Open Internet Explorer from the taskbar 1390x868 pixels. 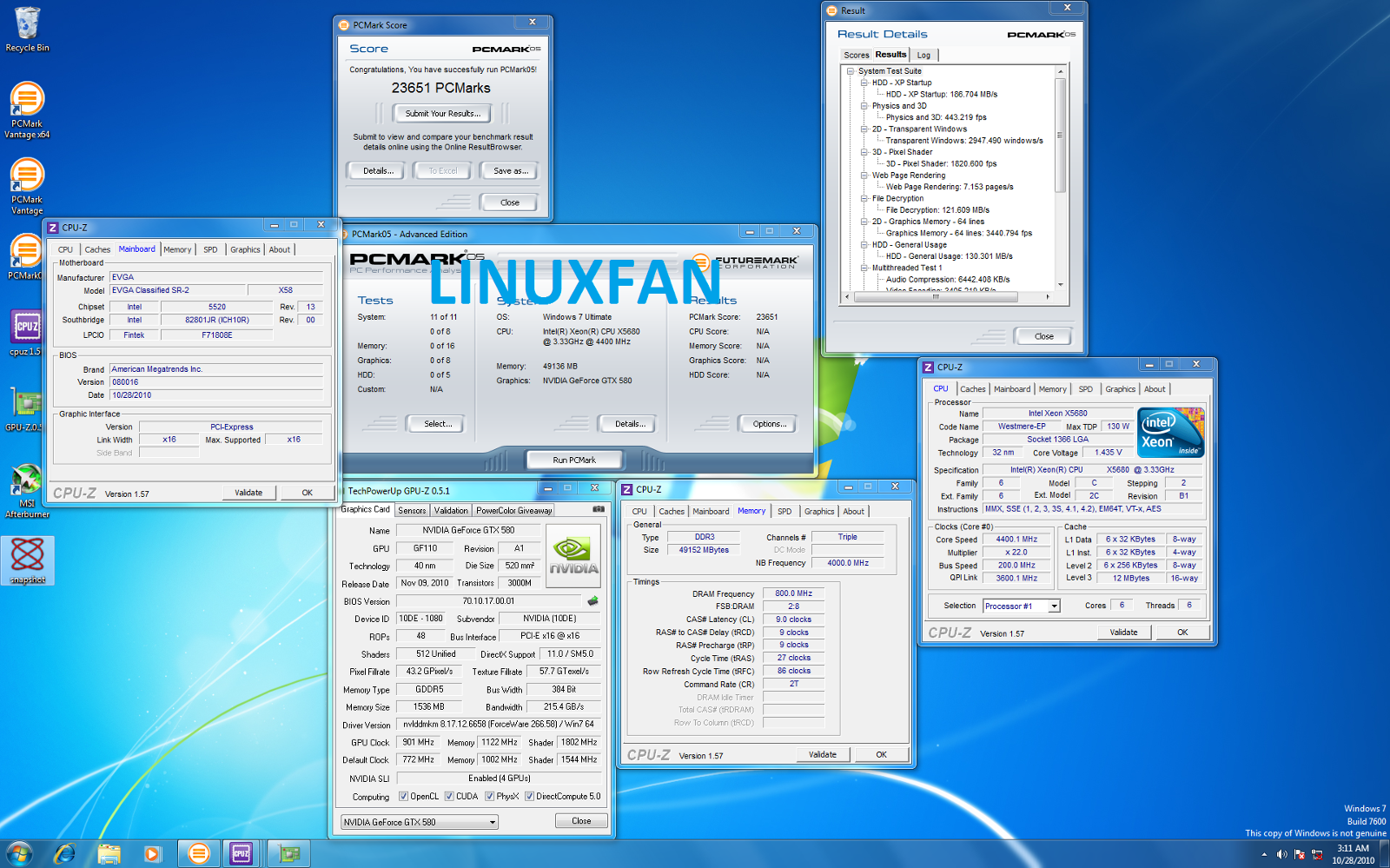pos(64,854)
